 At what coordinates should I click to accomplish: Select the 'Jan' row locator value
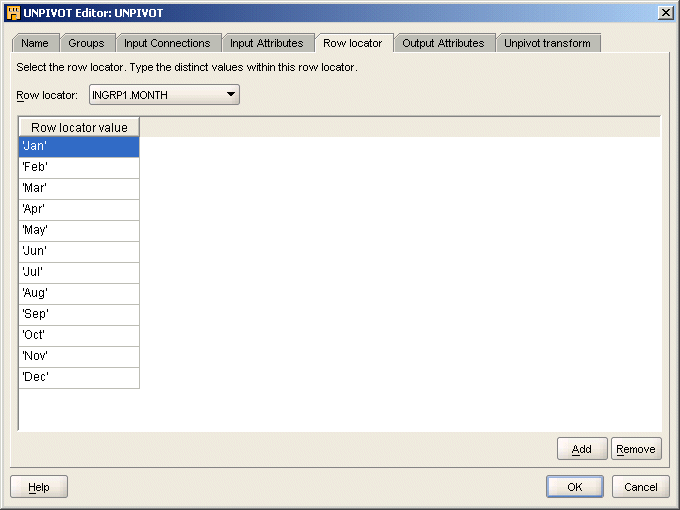(79, 147)
